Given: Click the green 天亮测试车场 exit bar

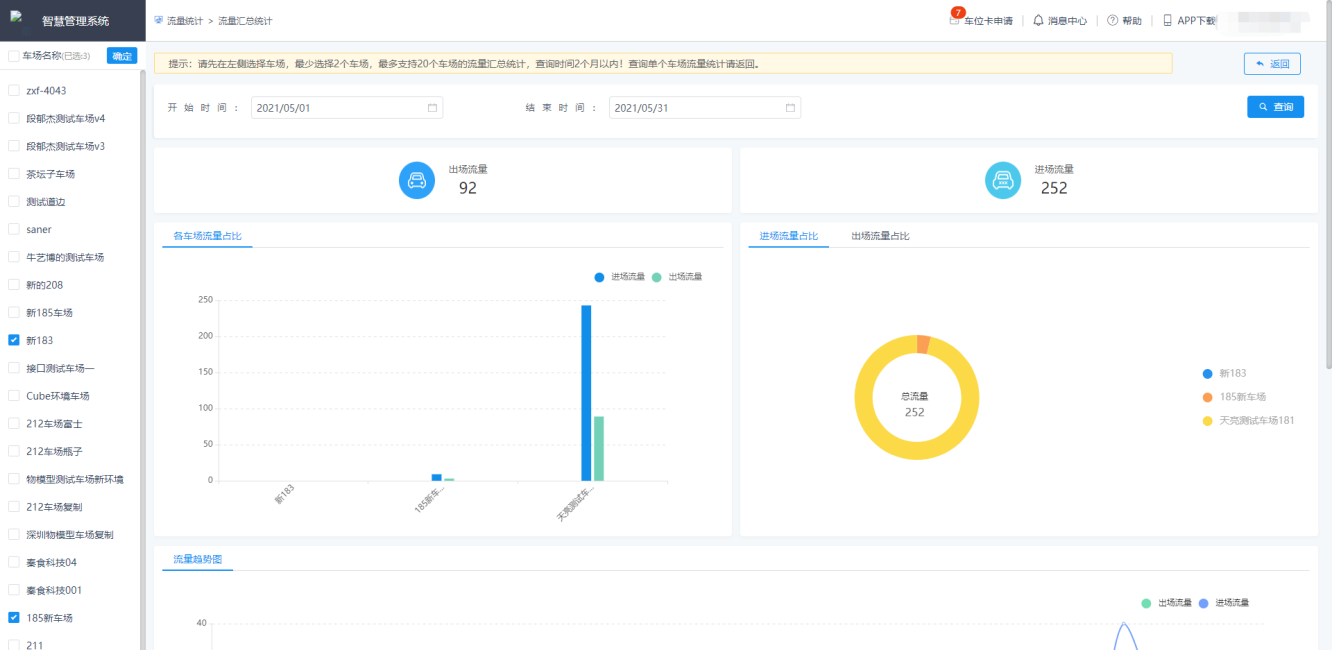Looking at the screenshot, I should (598, 449).
